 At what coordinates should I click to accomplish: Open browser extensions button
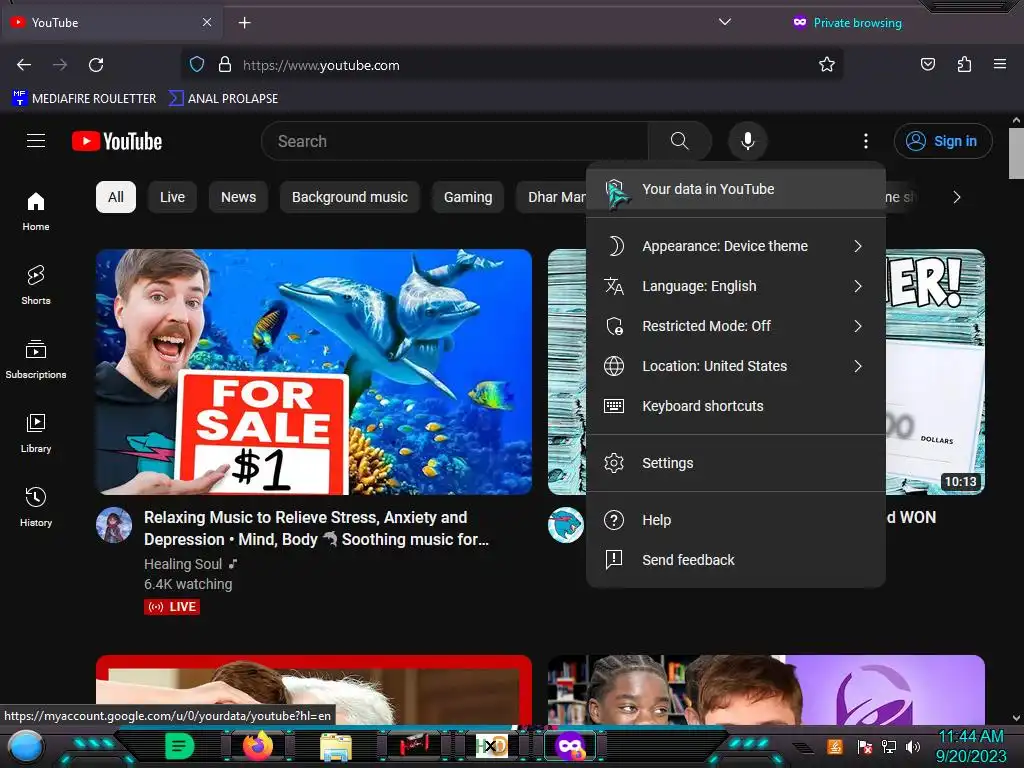pos(964,65)
